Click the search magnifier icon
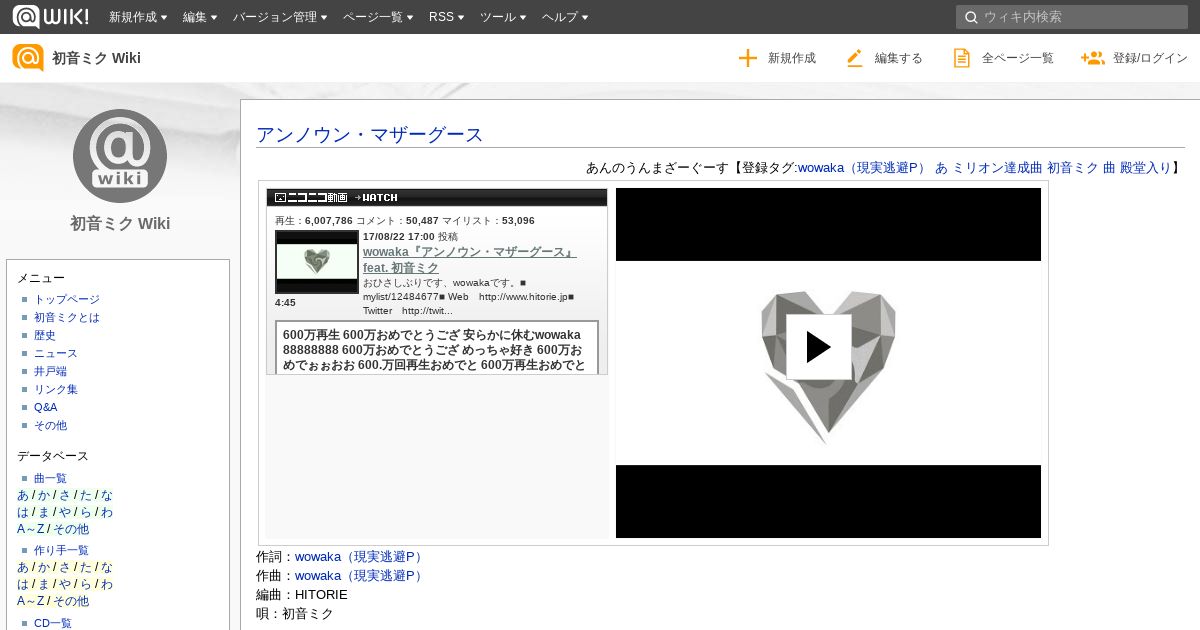Image resolution: width=1200 pixels, height=630 pixels. [x=970, y=17]
